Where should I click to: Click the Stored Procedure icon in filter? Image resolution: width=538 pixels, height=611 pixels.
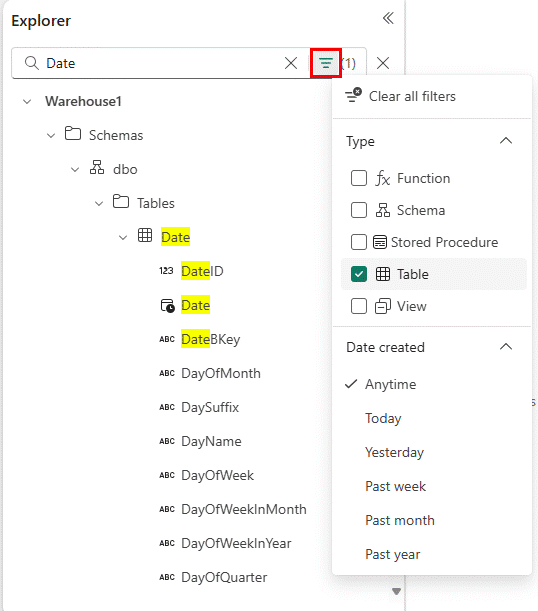pos(380,242)
